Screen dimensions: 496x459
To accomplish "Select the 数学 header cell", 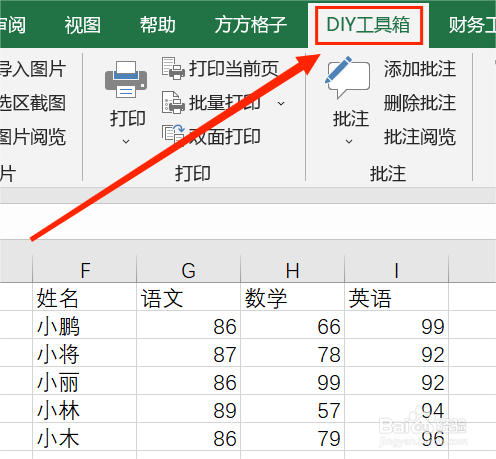I will pos(293,297).
